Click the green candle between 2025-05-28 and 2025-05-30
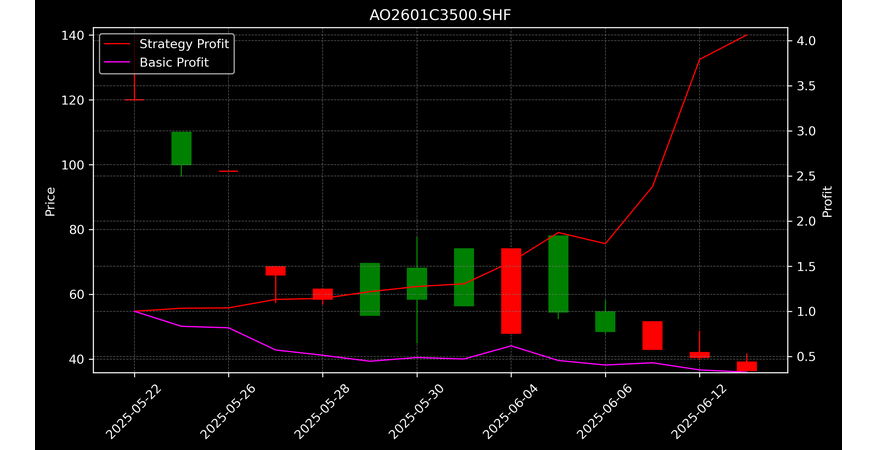The width and height of the screenshot is (878, 450). 370,289
